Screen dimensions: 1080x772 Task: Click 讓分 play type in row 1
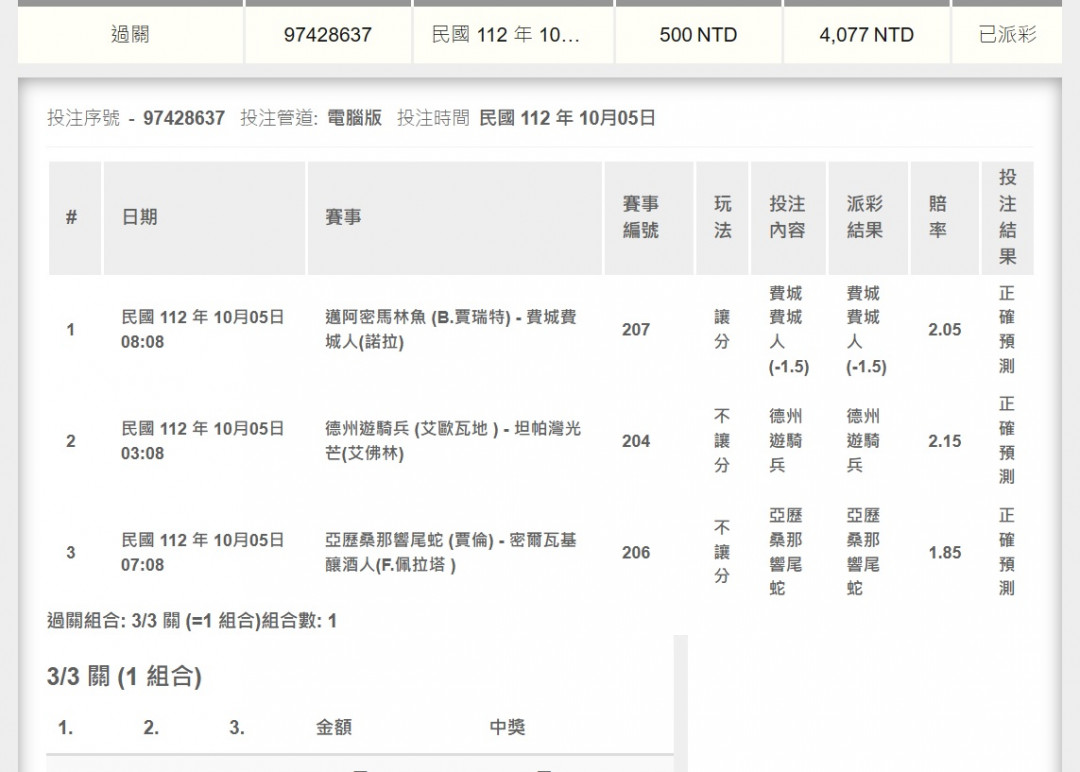722,329
